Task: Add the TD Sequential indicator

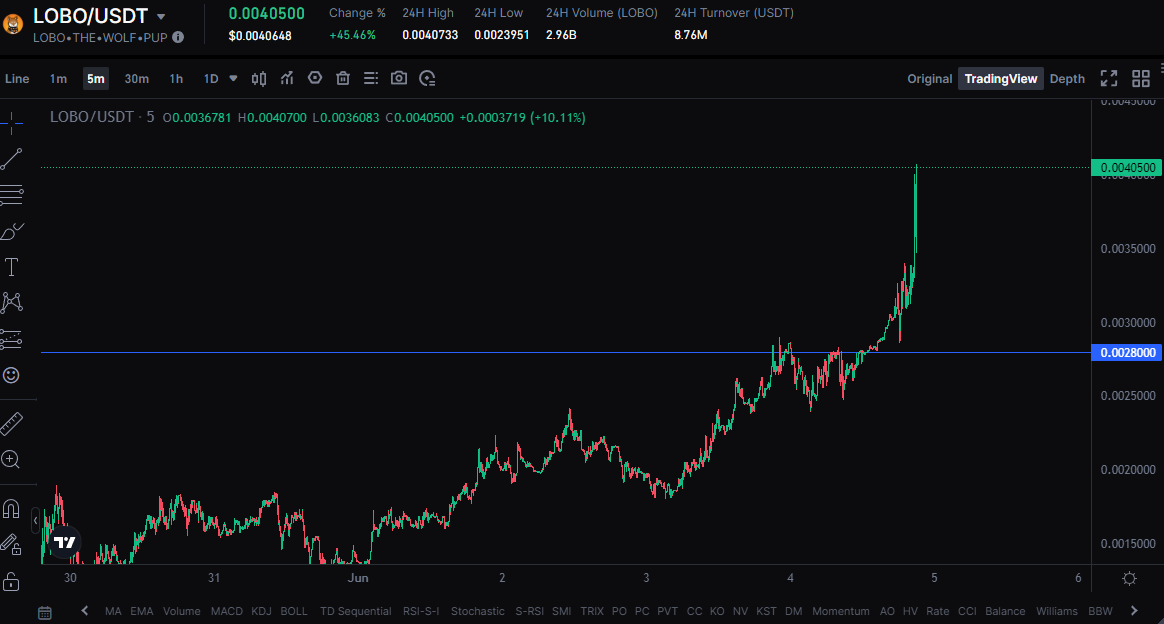Action: pos(356,611)
